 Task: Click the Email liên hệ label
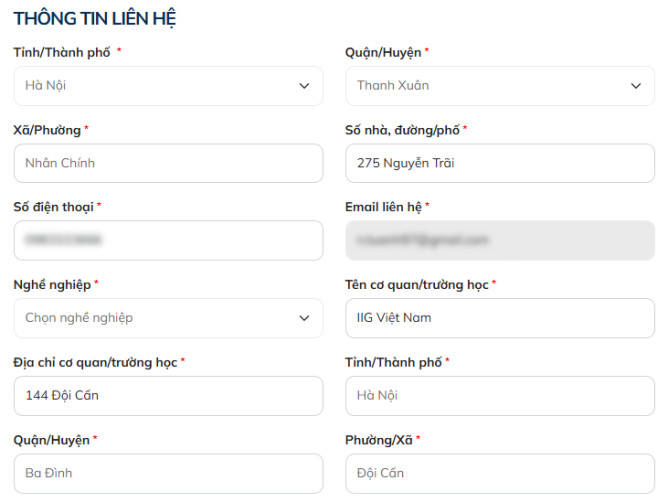[x=384, y=207]
